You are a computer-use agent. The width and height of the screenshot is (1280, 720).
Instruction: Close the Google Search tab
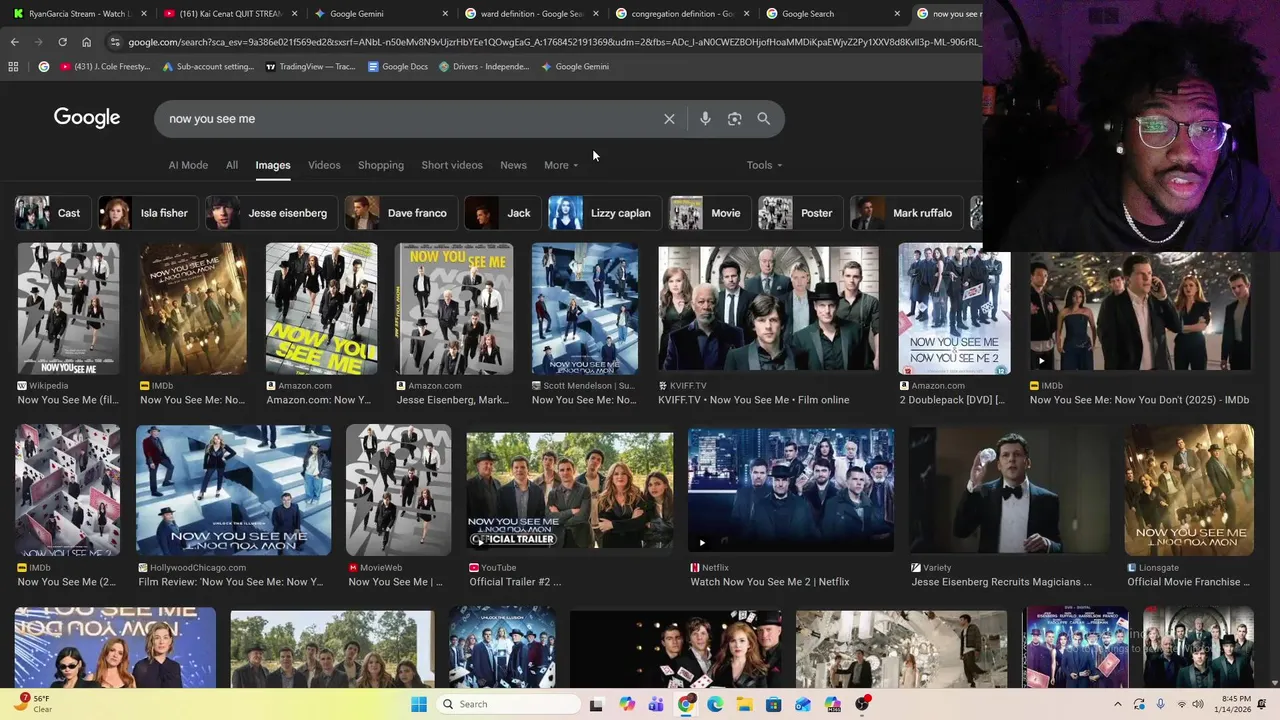[x=896, y=14]
